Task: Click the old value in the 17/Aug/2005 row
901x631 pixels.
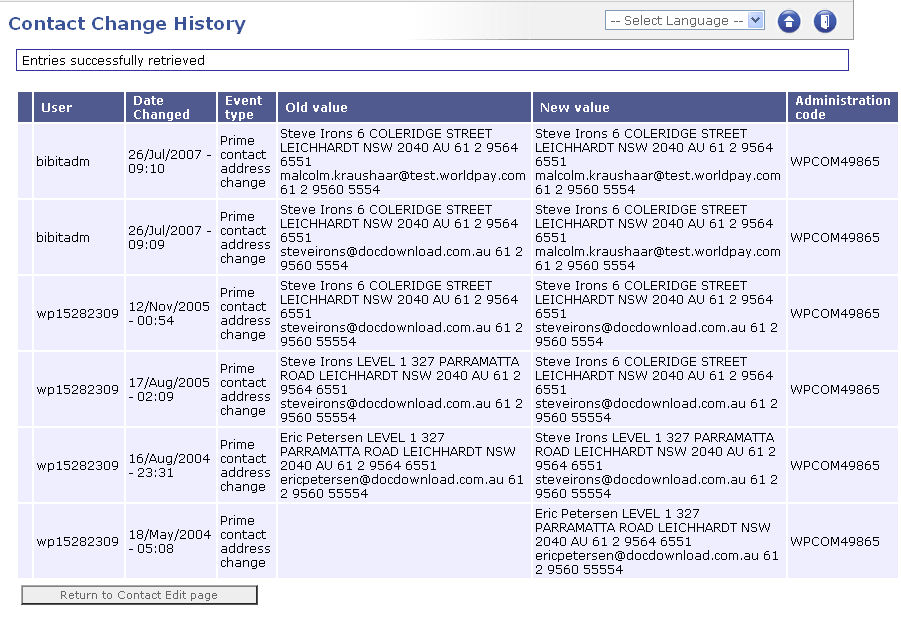Action: click(x=402, y=389)
